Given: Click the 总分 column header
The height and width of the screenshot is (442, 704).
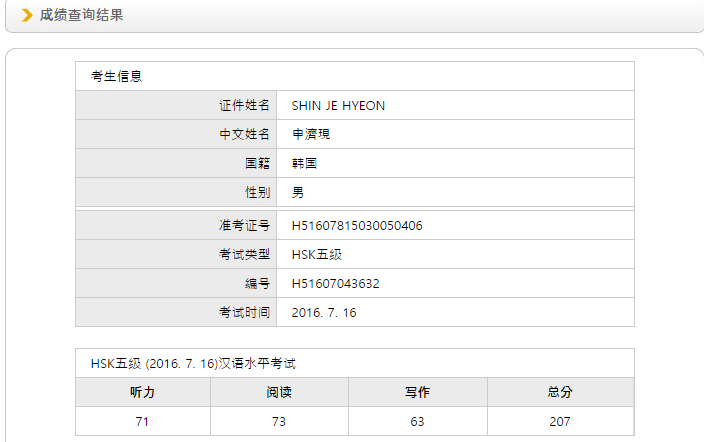Looking at the screenshot, I should pyautogui.click(x=560, y=392).
